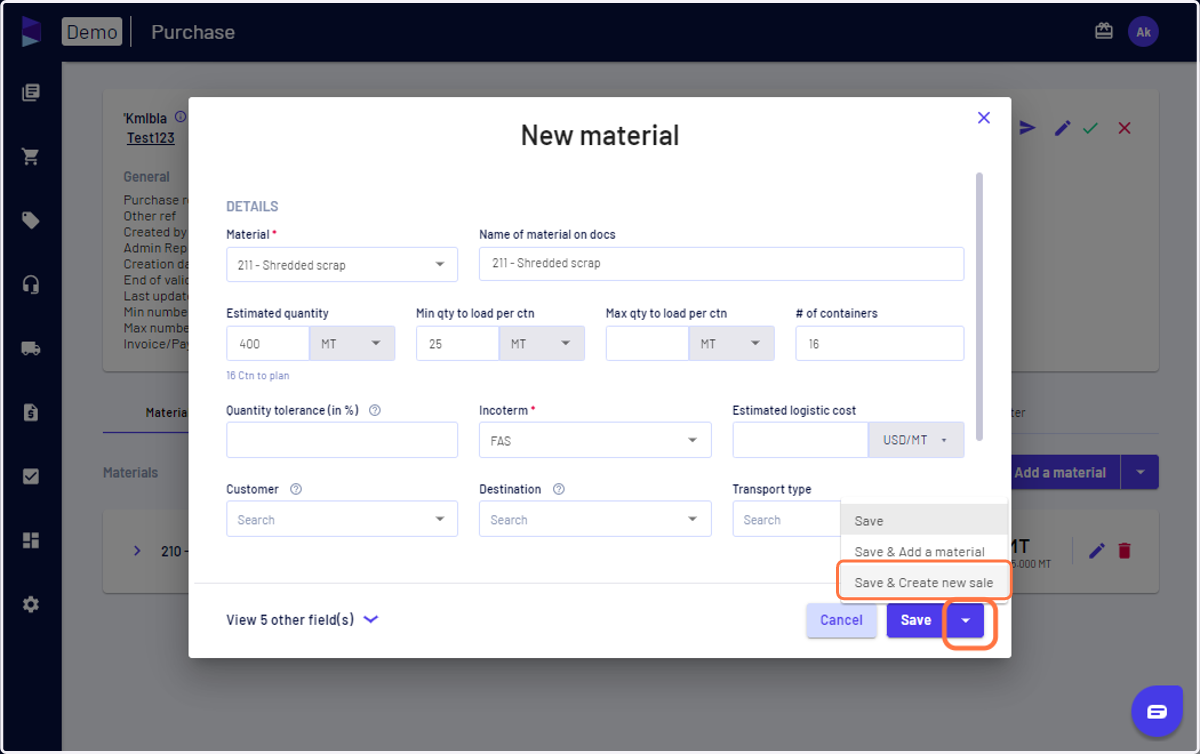
Task: Delete the material row with trash icon
Action: pyautogui.click(x=1125, y=551)
